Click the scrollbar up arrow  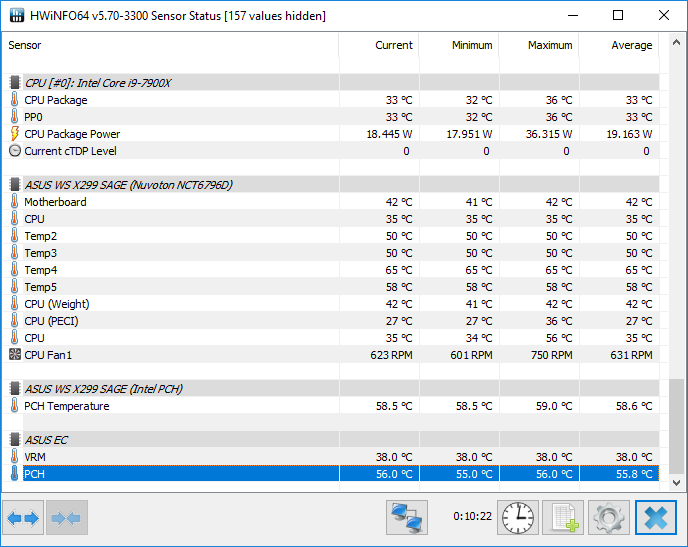677,43
